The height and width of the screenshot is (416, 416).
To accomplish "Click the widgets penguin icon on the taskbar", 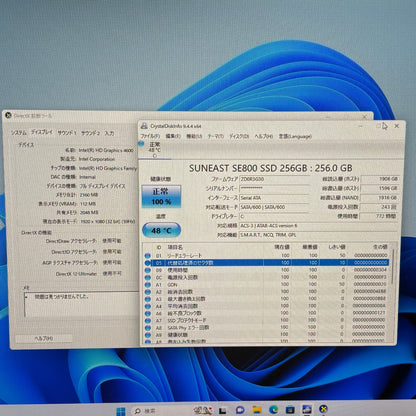I will pyautogui.click(x=203, y=411).
